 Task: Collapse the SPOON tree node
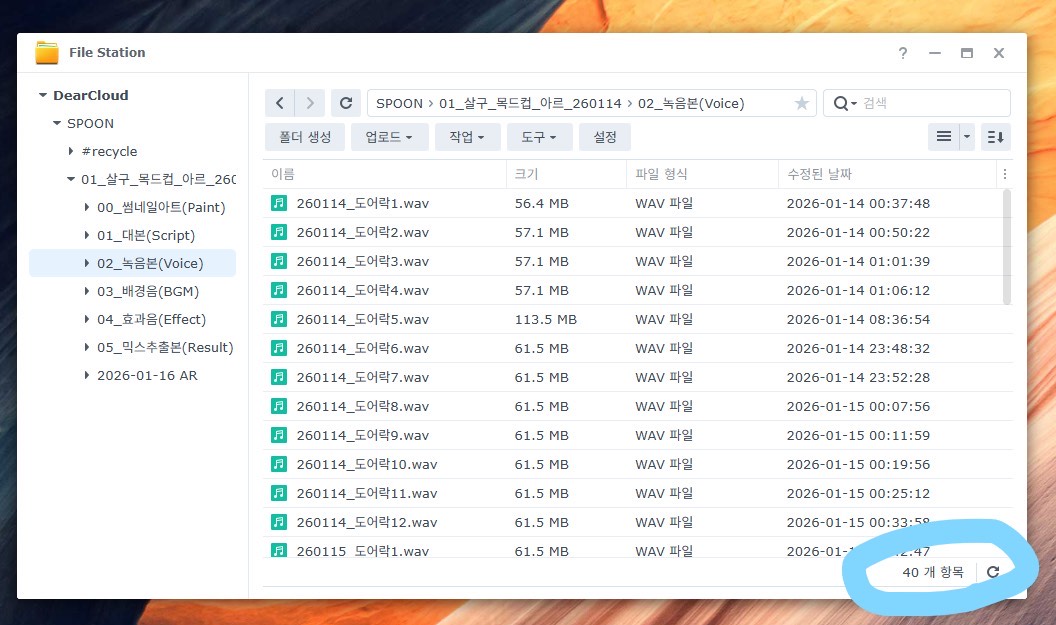58,124
